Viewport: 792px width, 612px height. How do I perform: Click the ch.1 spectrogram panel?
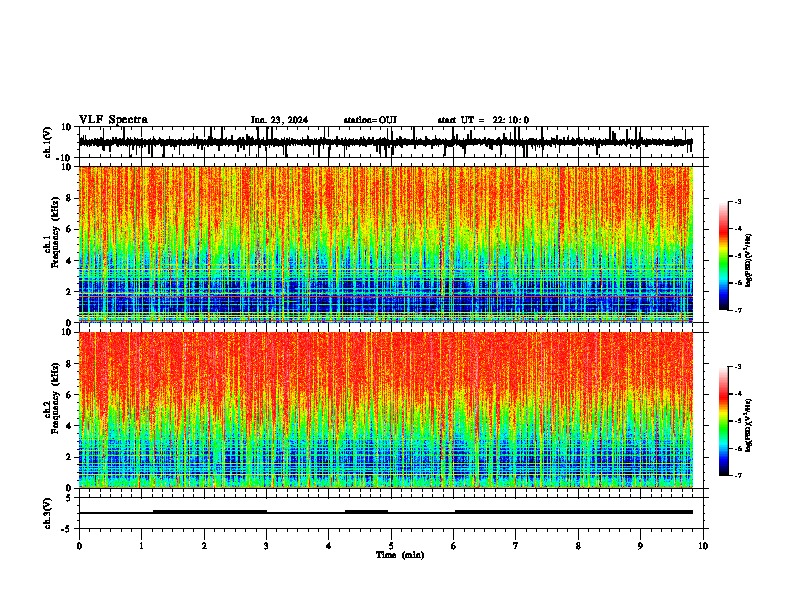pos(391,244)
